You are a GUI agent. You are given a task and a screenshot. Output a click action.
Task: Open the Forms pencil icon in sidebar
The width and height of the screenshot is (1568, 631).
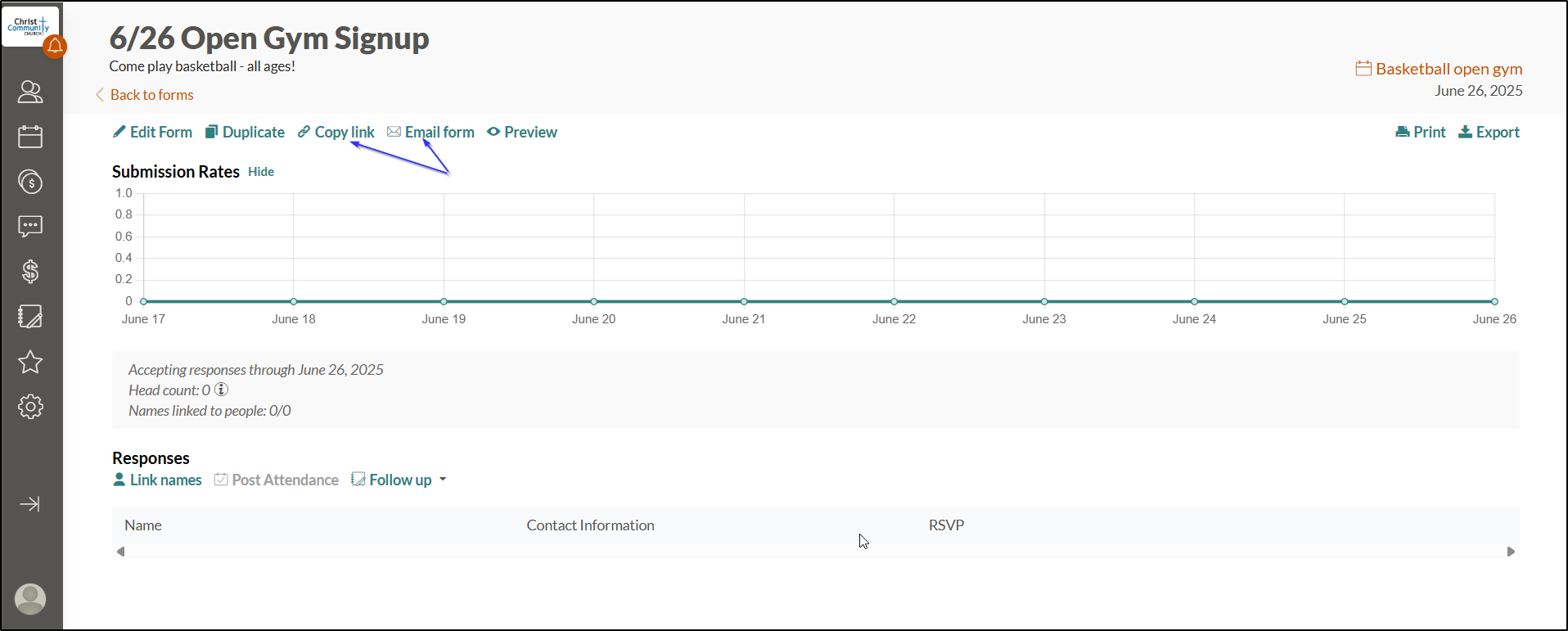point(30,317)
